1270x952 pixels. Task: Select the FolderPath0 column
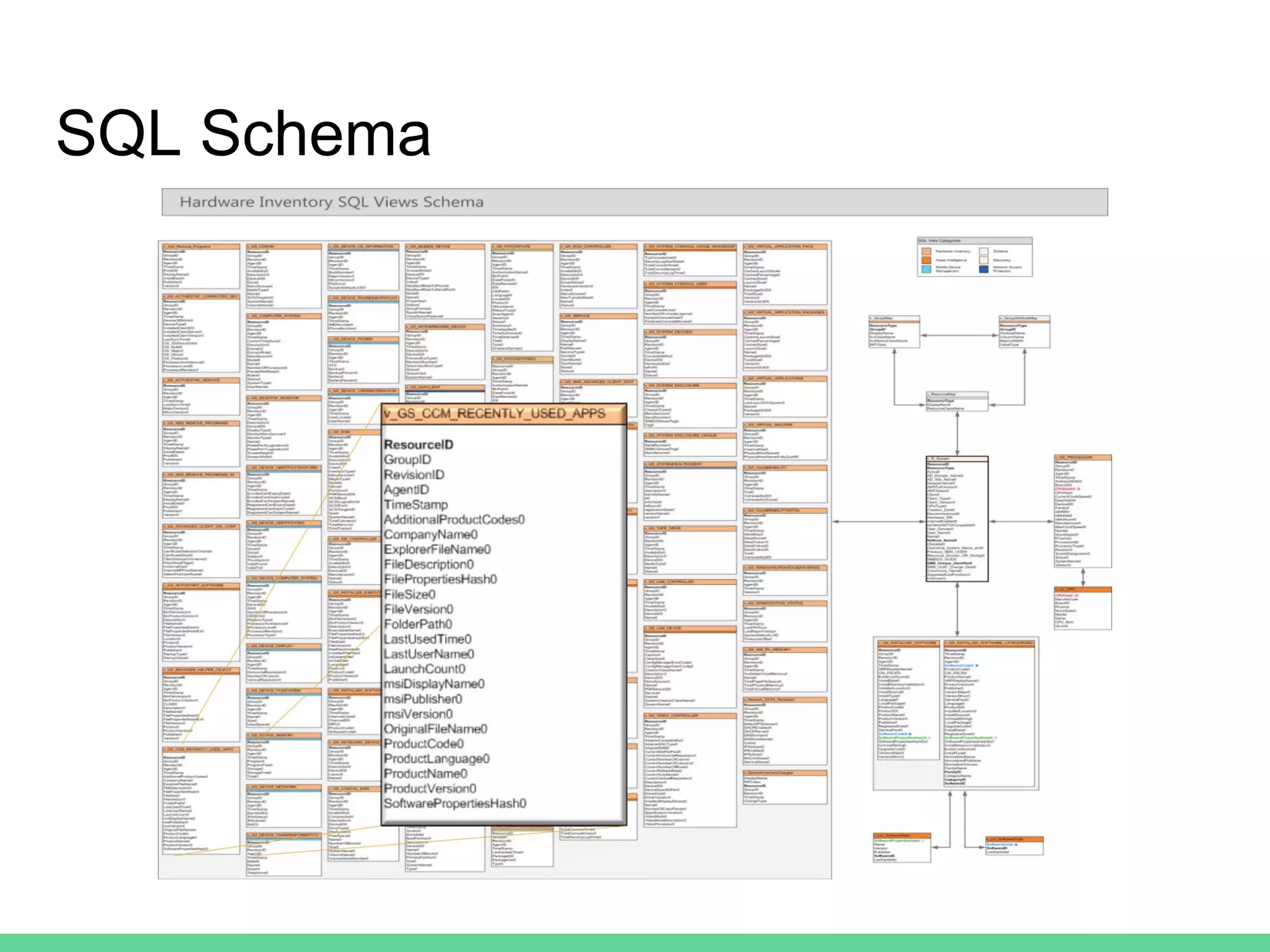(x=418, y=624)
